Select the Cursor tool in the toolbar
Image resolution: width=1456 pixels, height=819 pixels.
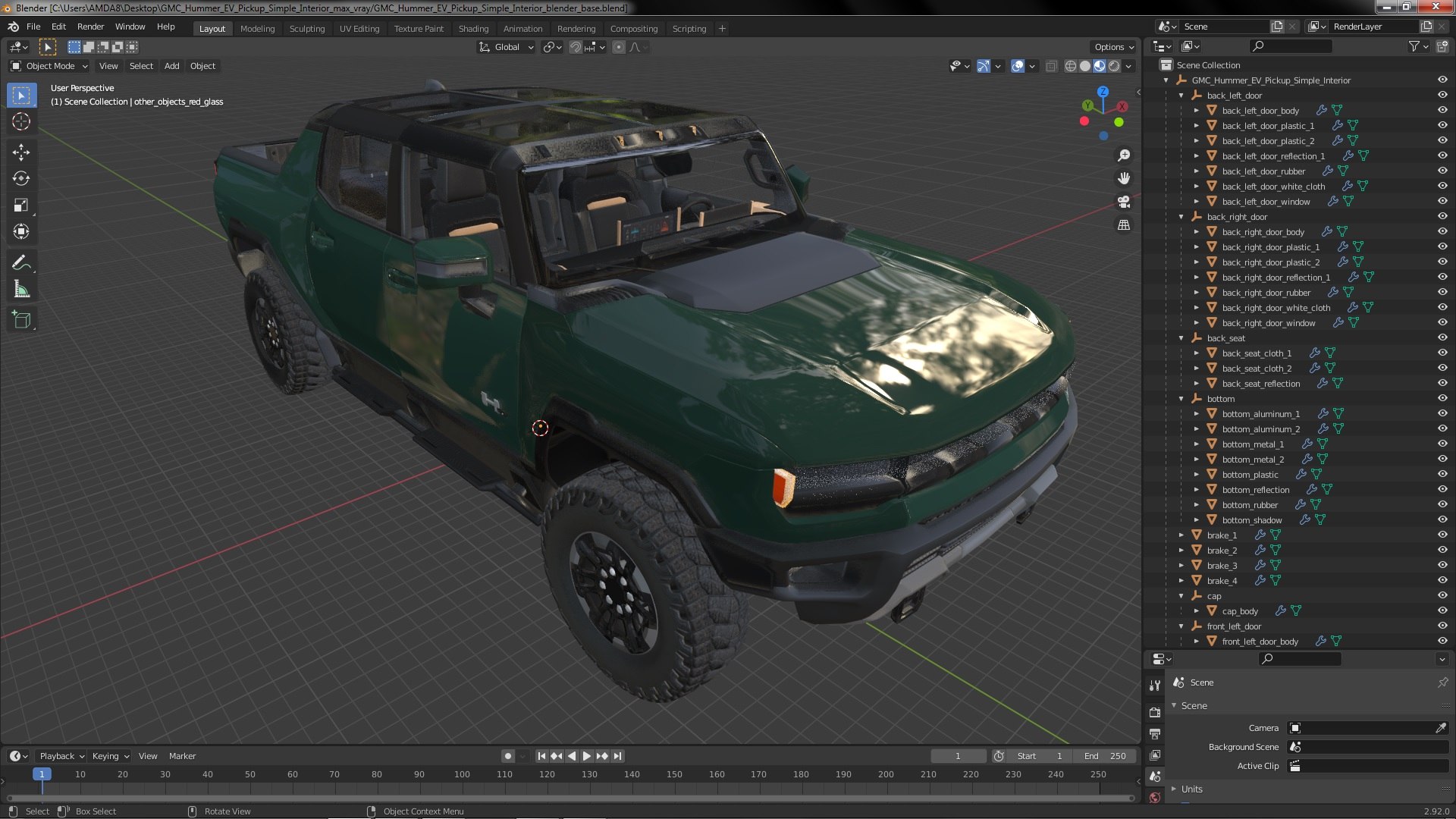(x=21, y=121)
